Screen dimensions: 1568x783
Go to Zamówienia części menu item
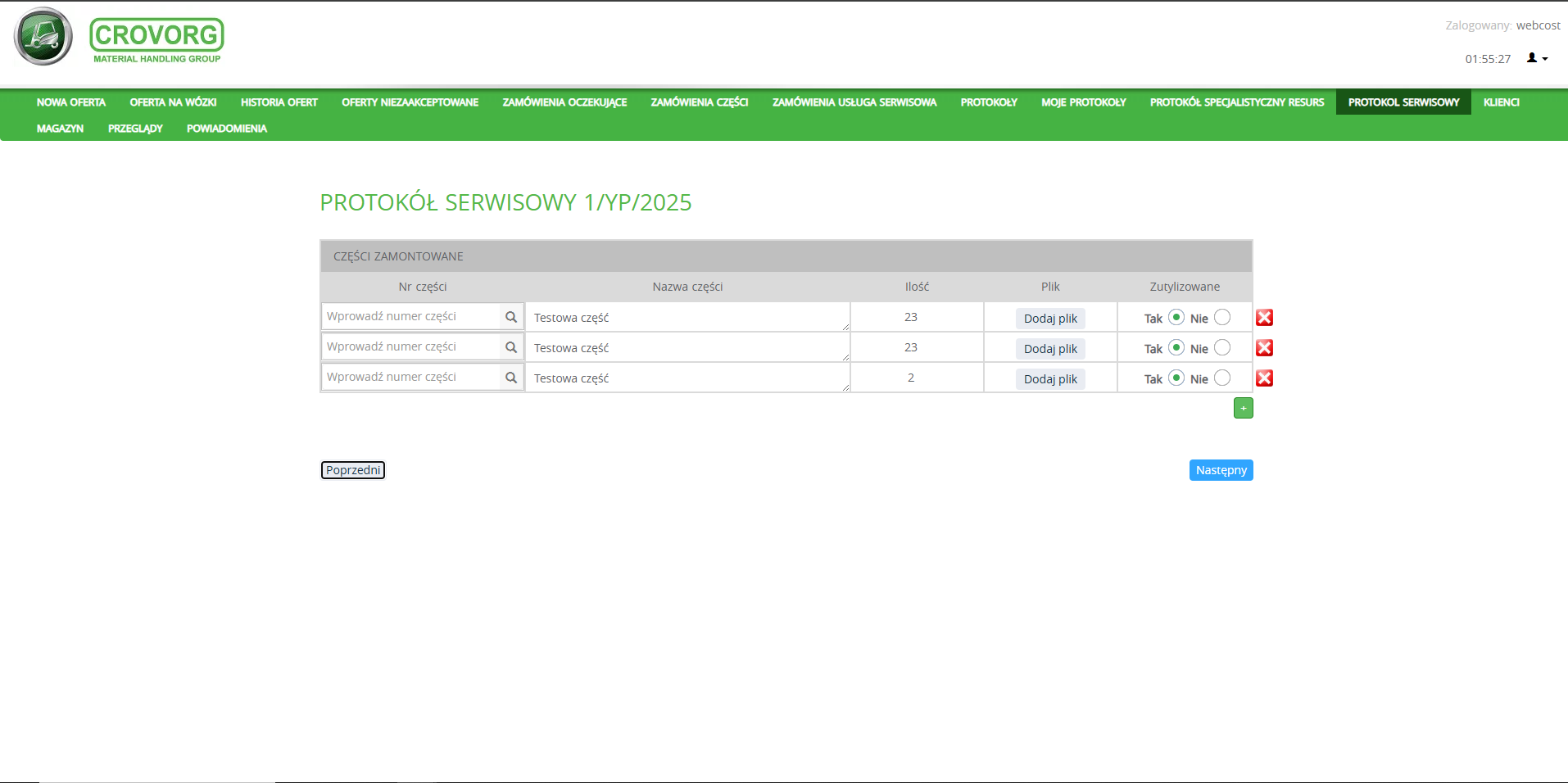pos(699,102)
